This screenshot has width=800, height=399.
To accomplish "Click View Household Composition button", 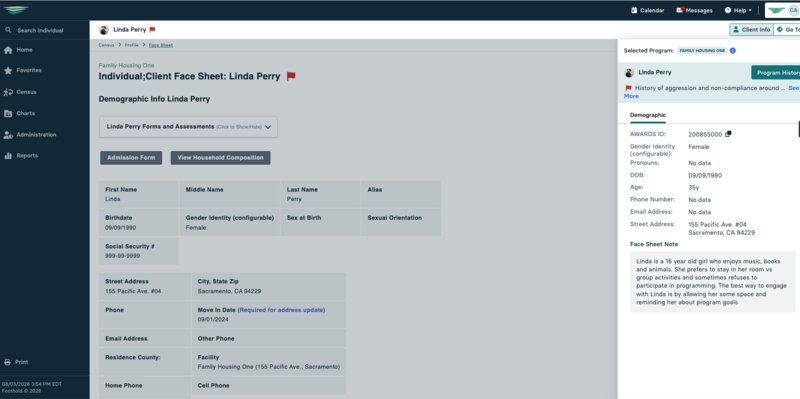I will point(220,158).
